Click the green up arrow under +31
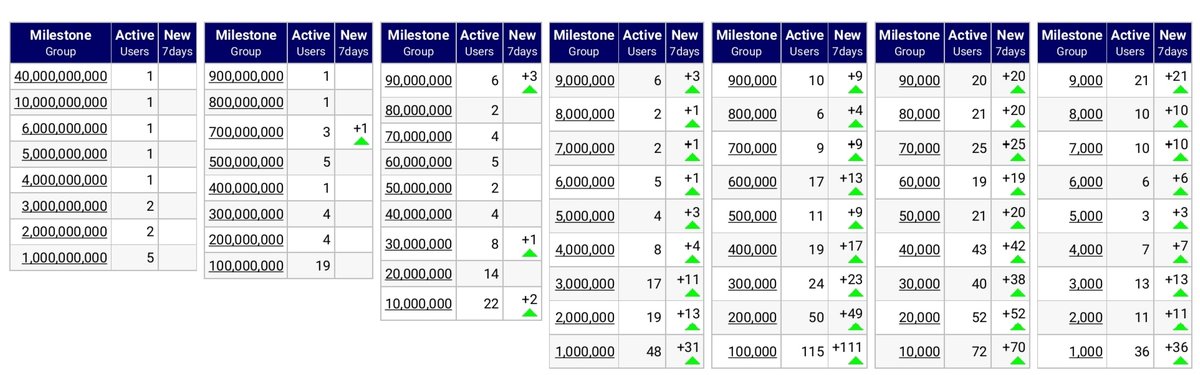This screenshot has width=1200, height=375. 685,360
